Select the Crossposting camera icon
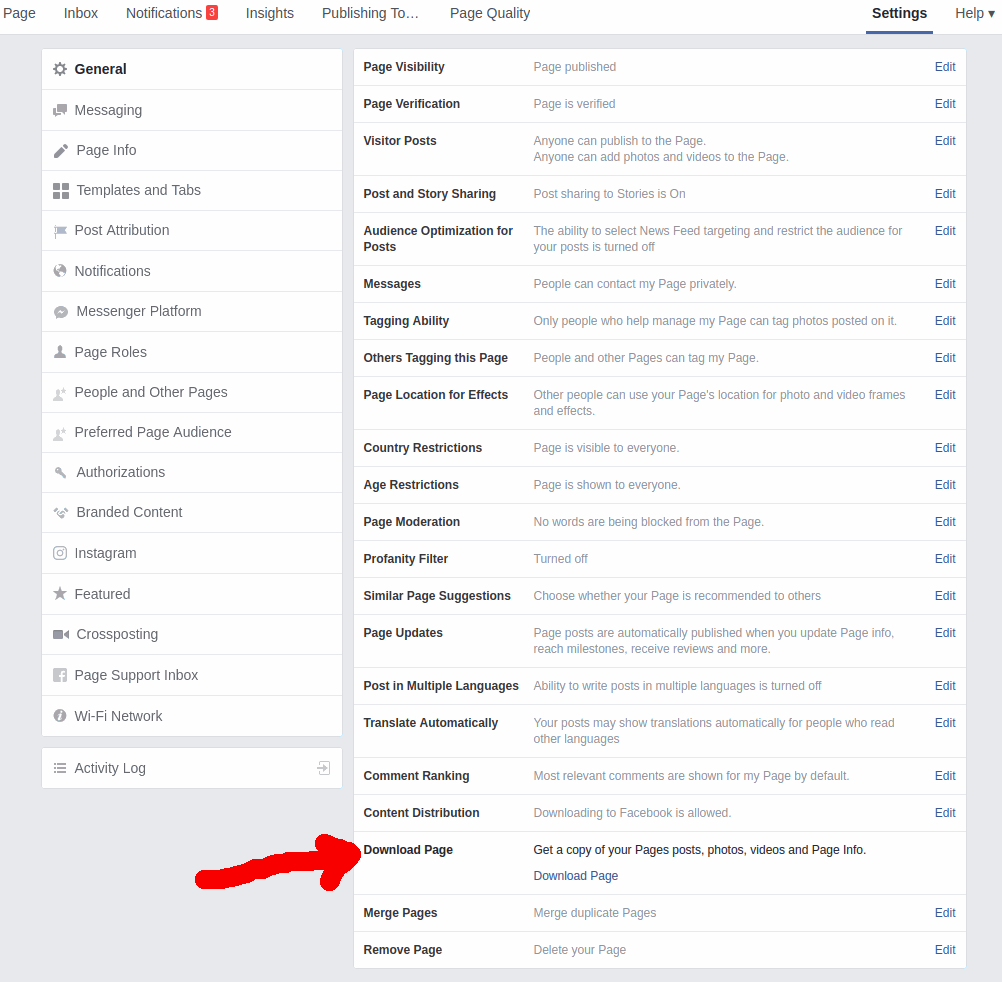Viewport: 1002px width, 982px height. (x=58, y=634)
